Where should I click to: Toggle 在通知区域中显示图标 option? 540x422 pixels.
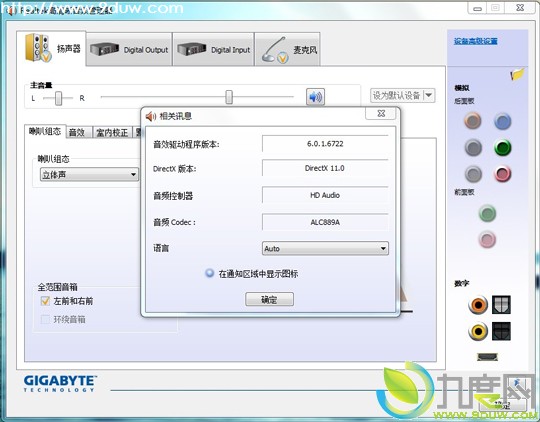point(209,274)
